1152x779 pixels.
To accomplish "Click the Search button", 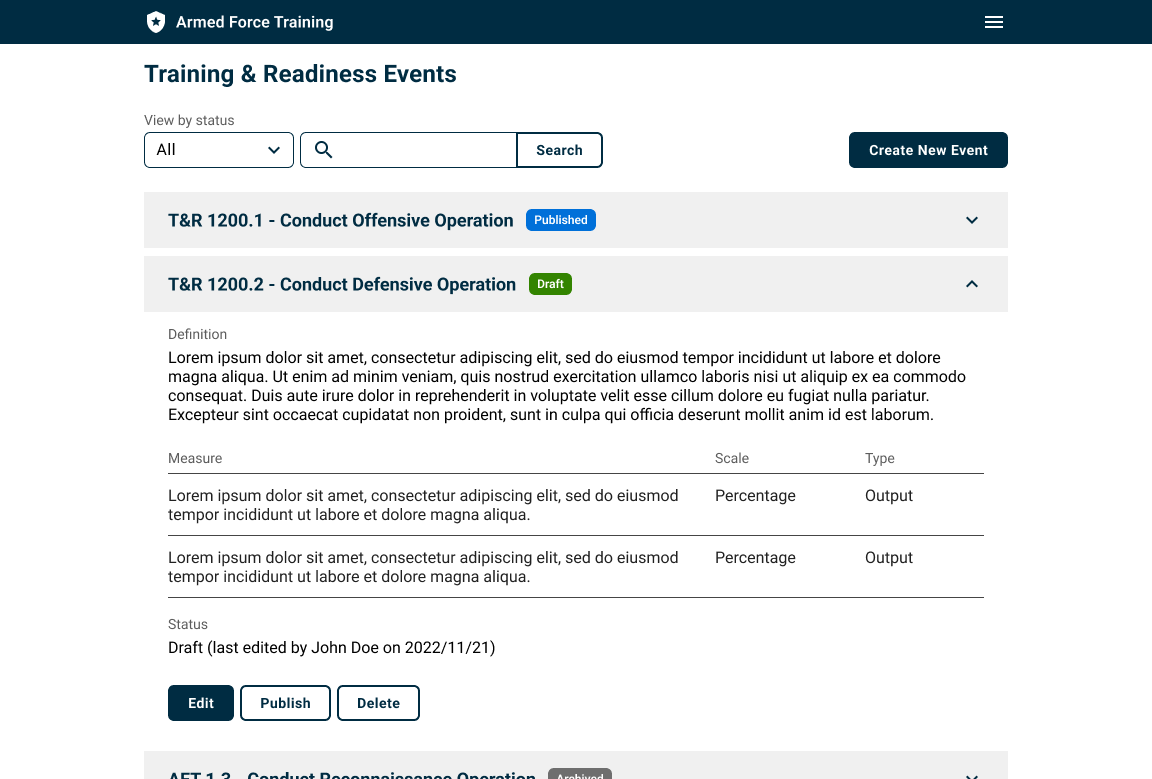I will click(x=559, y=150).
